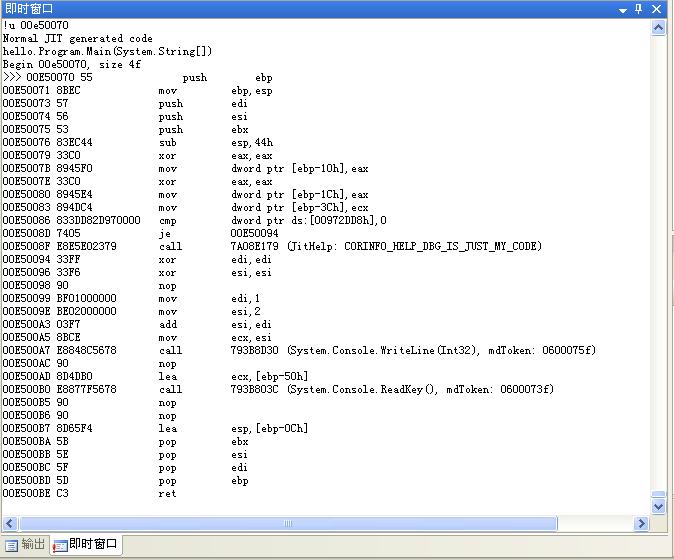
Task: Click the 'push ebx' instruction line
Action: (125, 129)
